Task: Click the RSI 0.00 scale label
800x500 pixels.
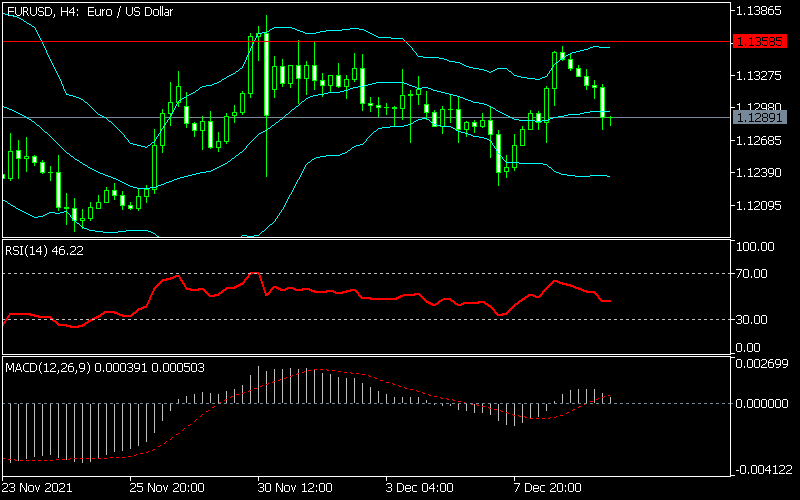Action: coord(749,348)
